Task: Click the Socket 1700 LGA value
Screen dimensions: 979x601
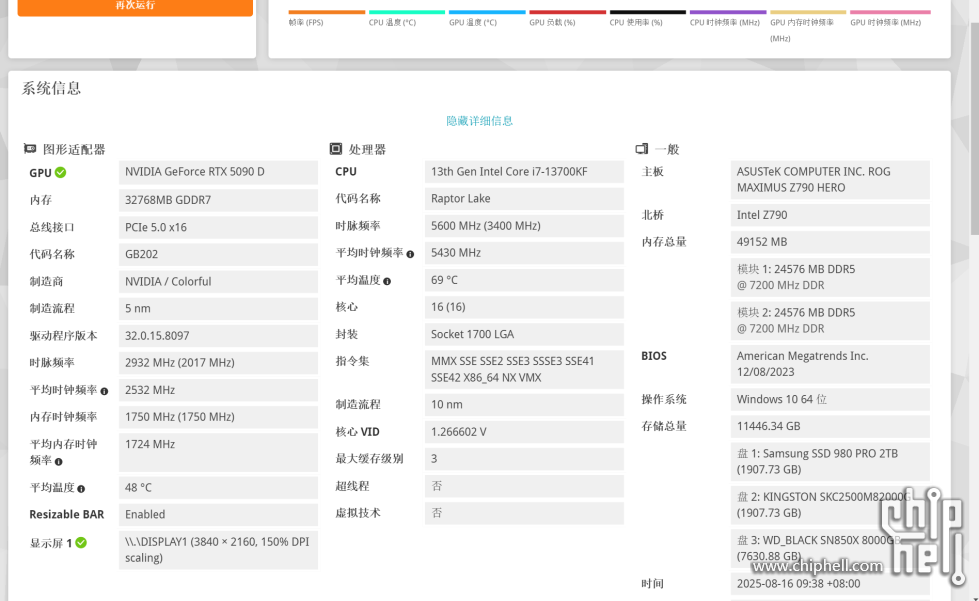Action: click(524, 335)
